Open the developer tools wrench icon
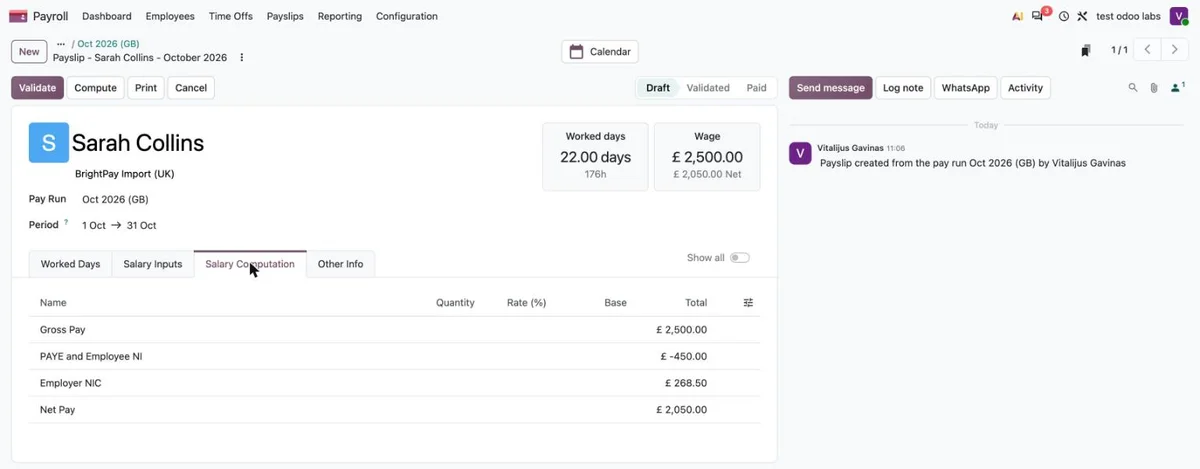The width and height of the screenshot is (1200, 469). pyautogui.click(x=1082, y=16)
